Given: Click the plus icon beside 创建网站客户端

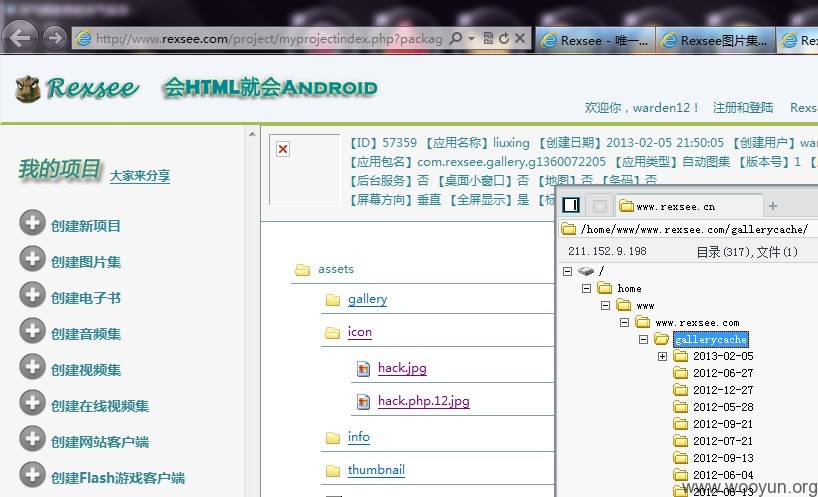Looking at the screenshot, I should pyautogui.click(x=32, y=439).
